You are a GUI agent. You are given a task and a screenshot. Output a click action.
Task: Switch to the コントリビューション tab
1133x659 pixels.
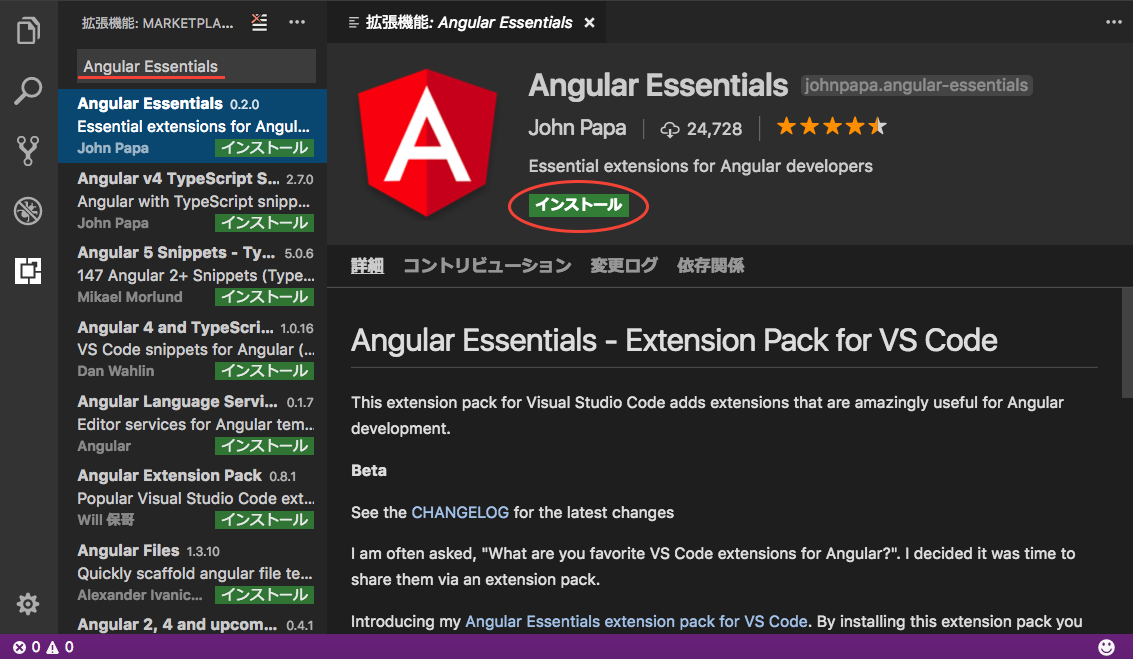tap(486, 265)
